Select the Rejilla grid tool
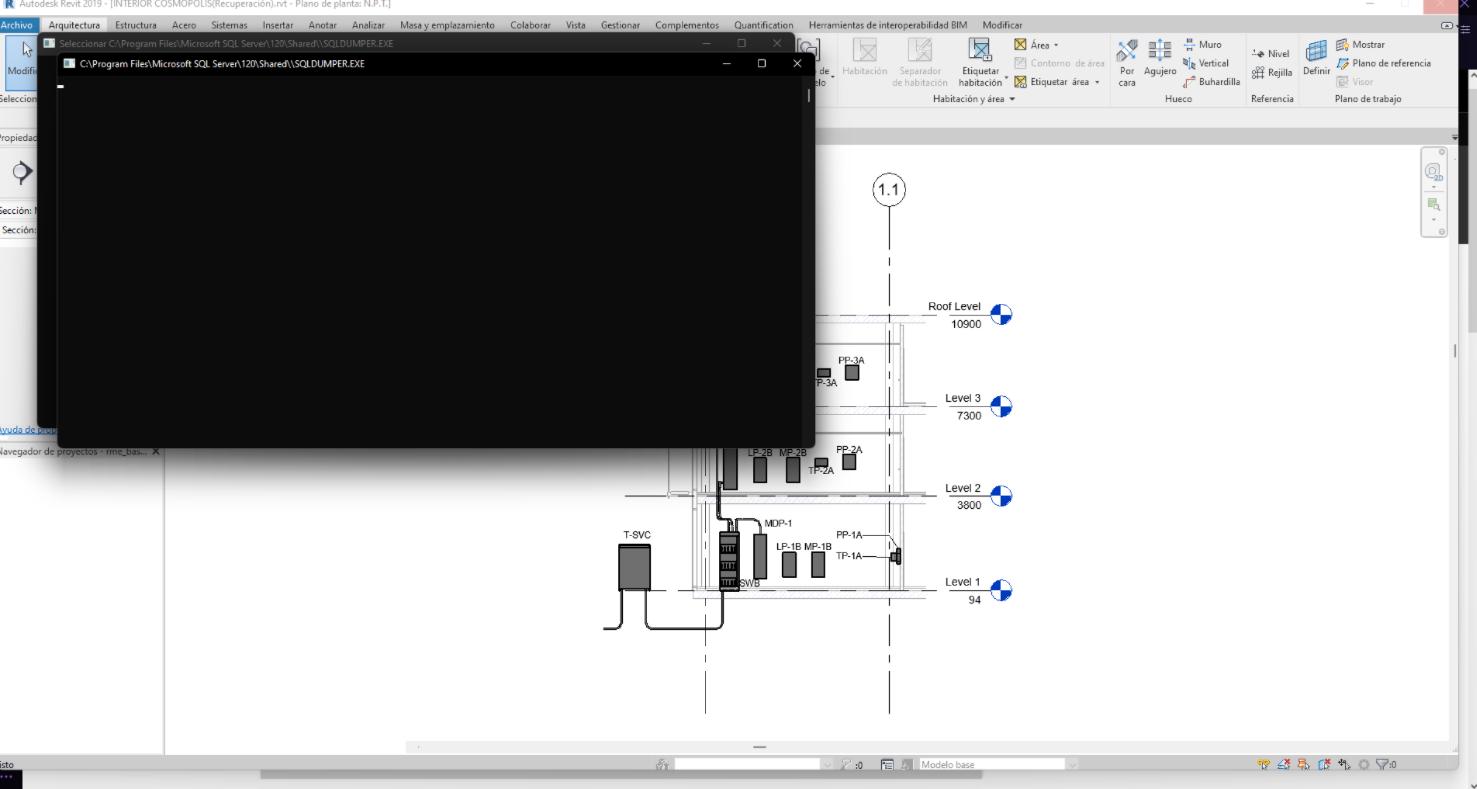1477x789 pixels. [1271, 73]
